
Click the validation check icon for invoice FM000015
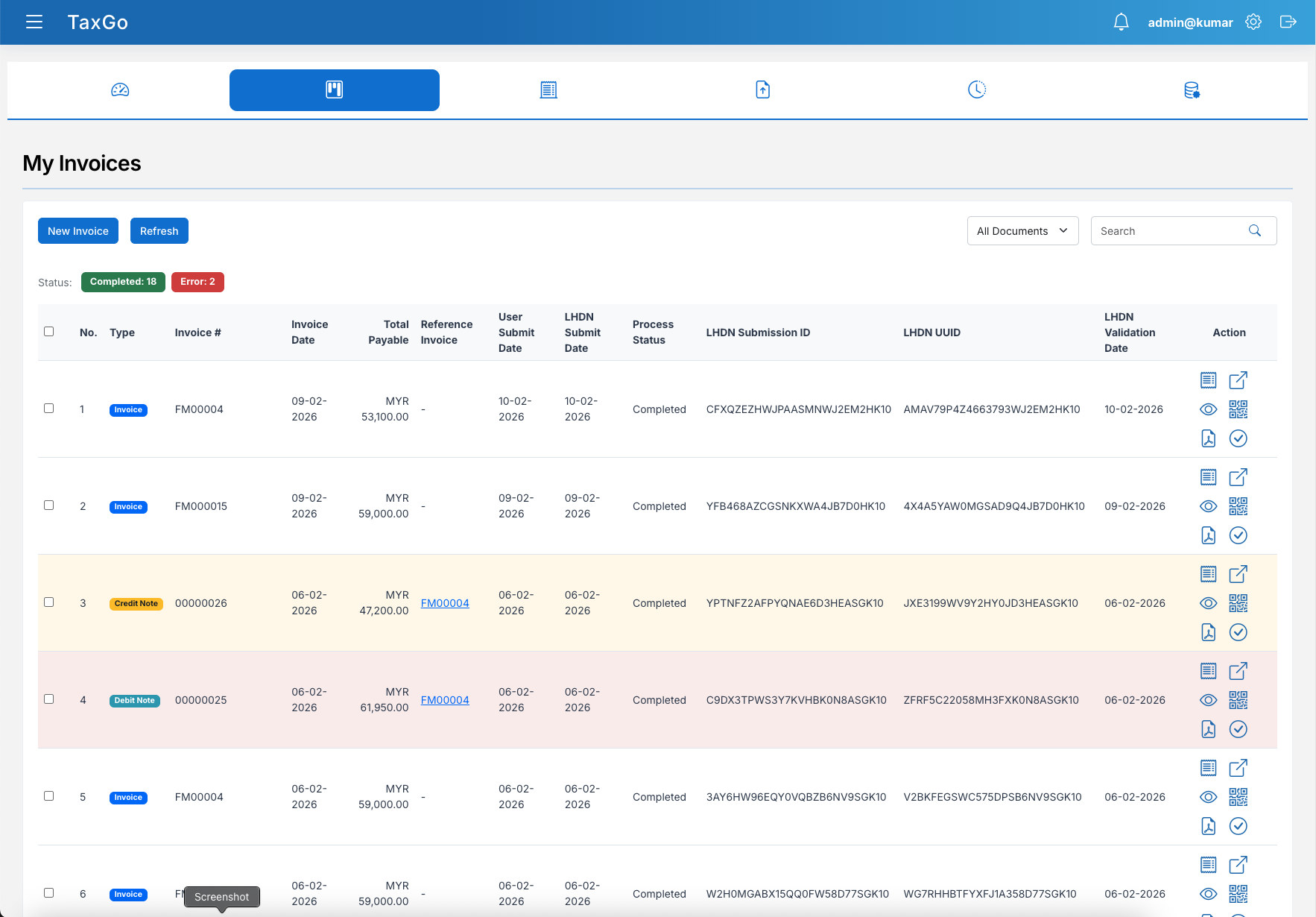[1238, 535]
